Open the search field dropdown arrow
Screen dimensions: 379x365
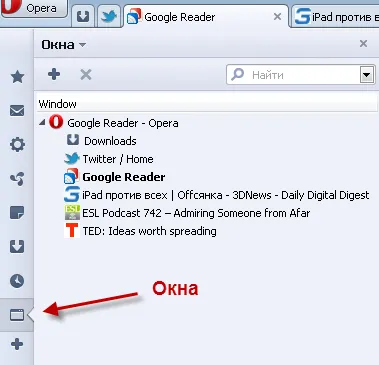(x=366, y=75)
